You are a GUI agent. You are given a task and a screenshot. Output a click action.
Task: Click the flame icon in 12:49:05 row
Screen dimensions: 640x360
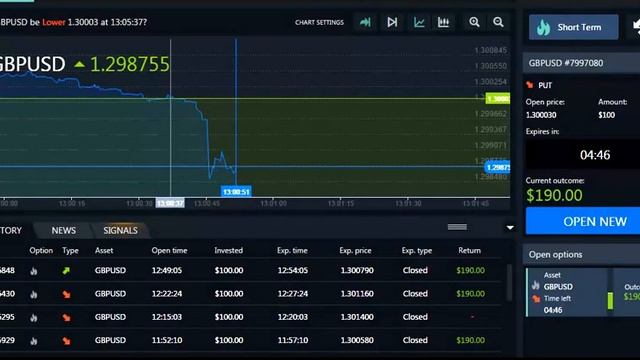click(x=34, y=271)
